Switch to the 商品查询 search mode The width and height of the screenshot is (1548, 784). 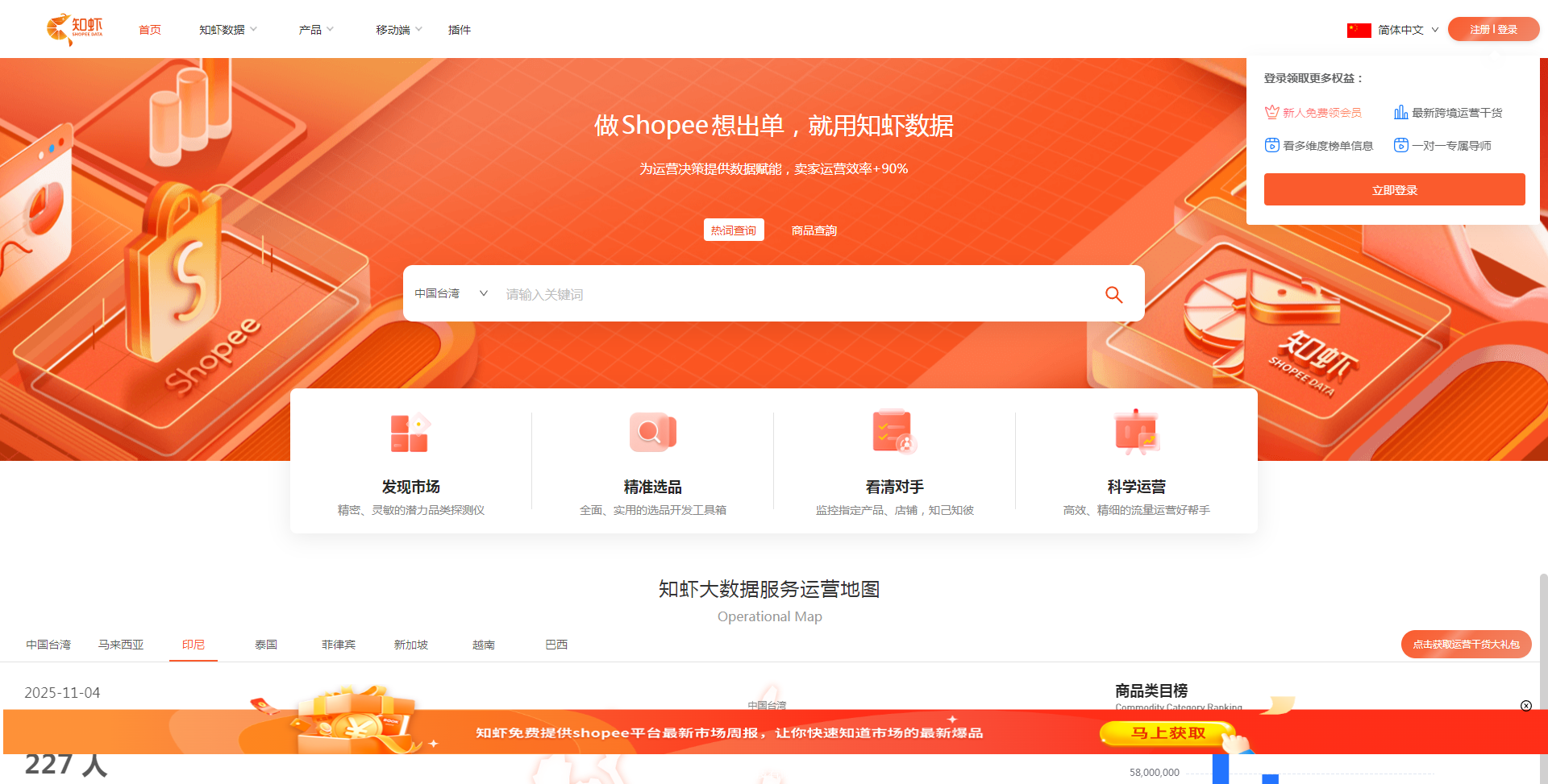(814, 230)
